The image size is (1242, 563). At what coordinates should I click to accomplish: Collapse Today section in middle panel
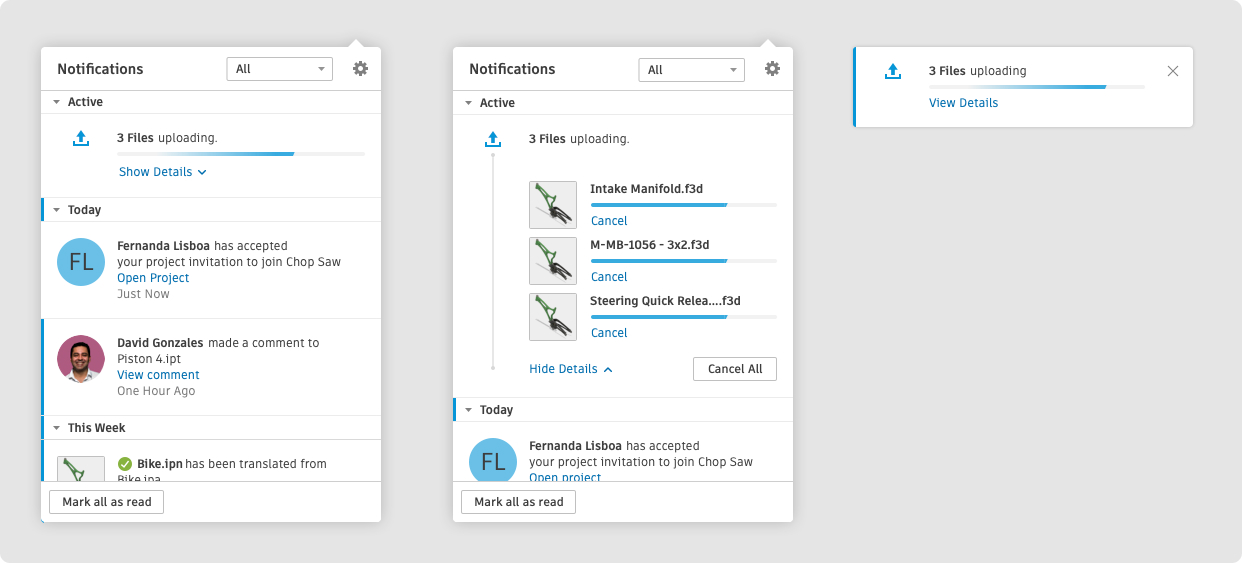coord(469,410)
